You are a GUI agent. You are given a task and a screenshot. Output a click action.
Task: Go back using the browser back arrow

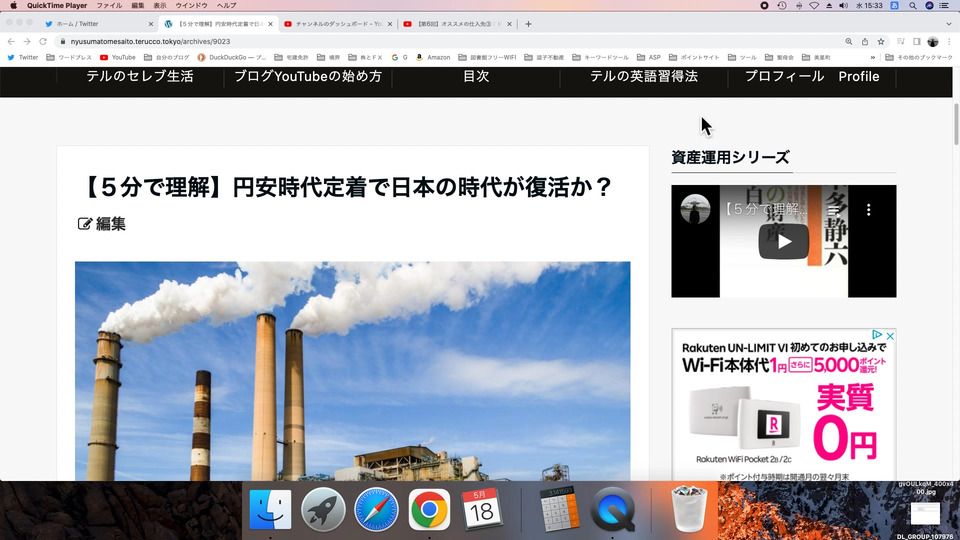[11, 42]
